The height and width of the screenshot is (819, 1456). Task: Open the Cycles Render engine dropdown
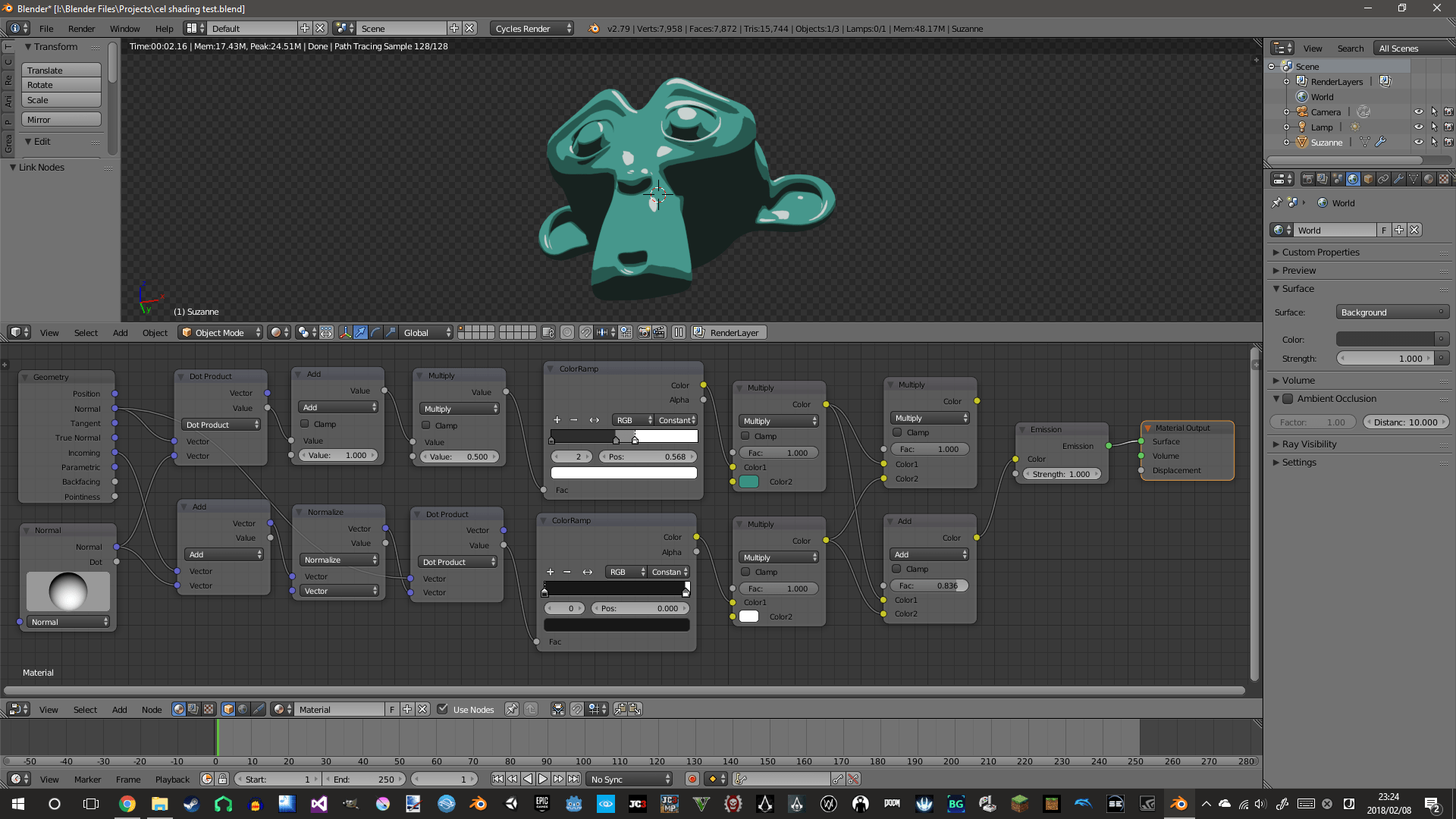531,28
